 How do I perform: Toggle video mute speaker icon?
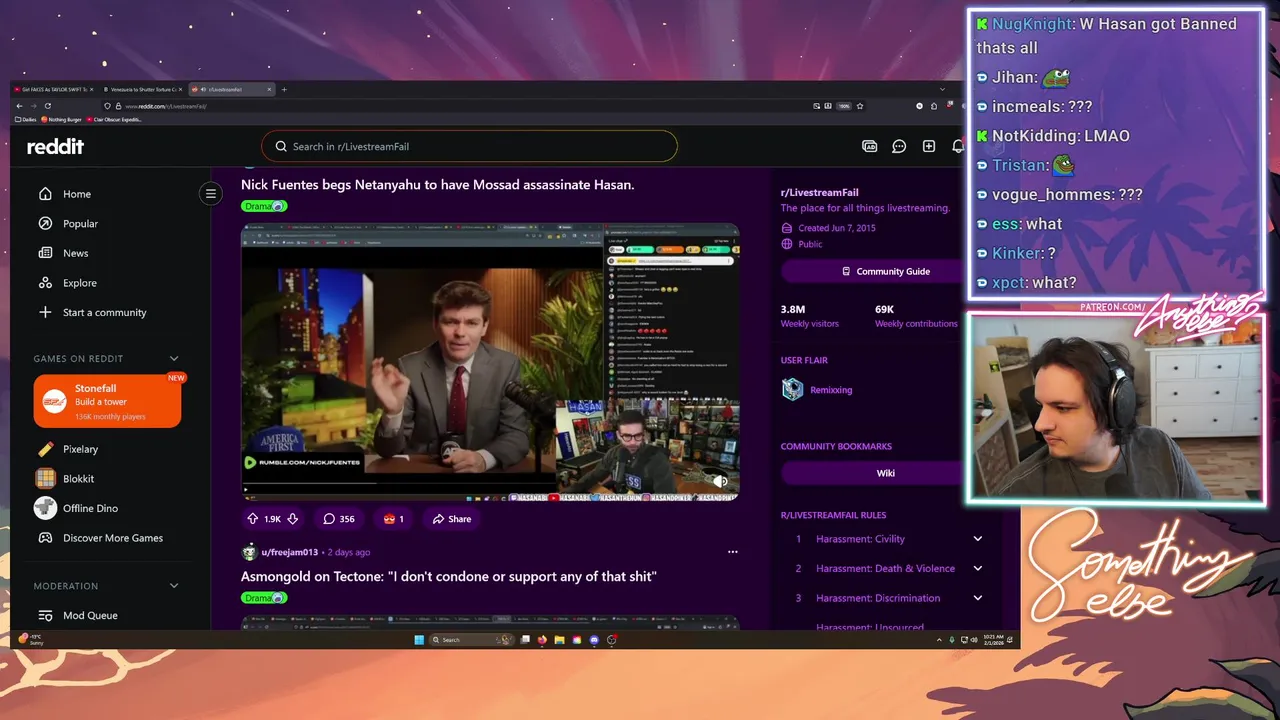tap(720, 481)
